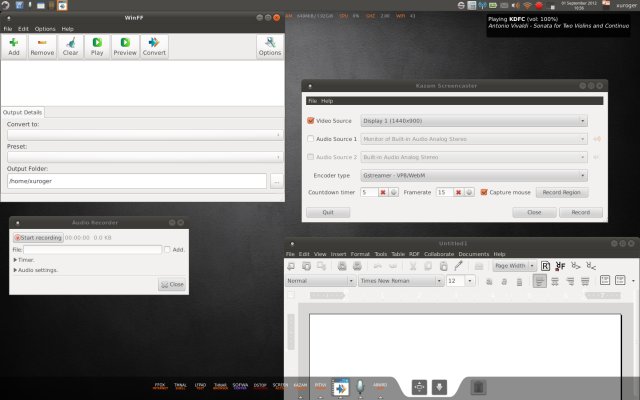The width and height of the screenshot is (640, 400).
Task: Open the AbiWord Table menu
Action: [x=398, y=254]
